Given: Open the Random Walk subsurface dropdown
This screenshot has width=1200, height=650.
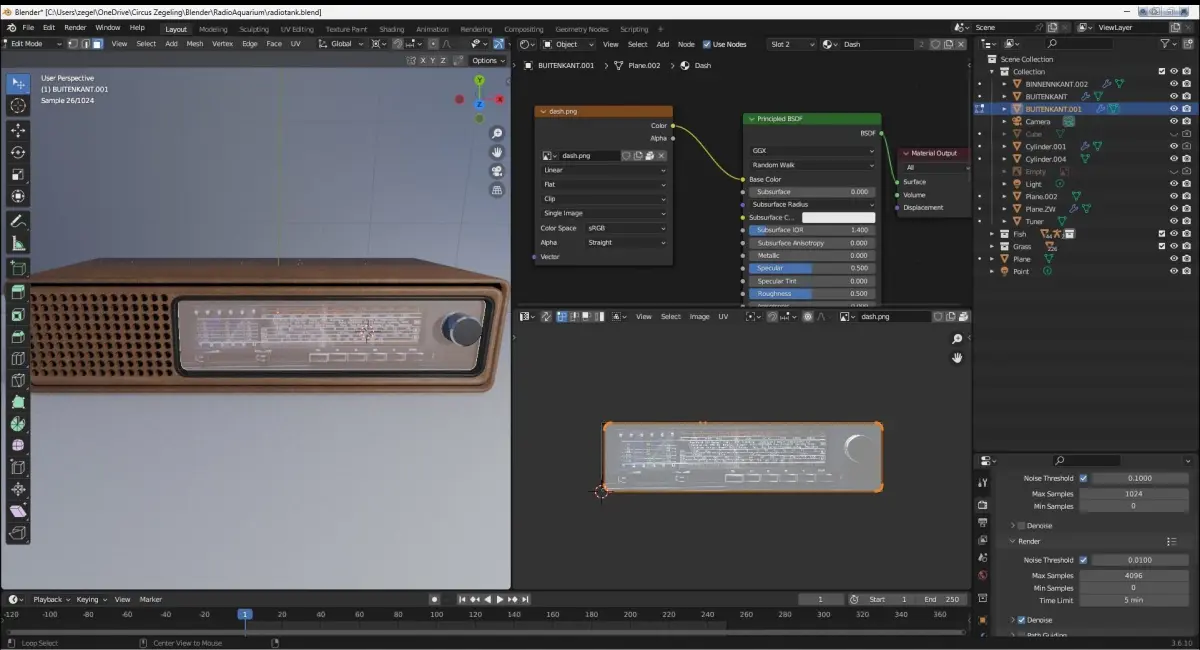Looking at the screenshot, I should pyautogui.click(x=811, y=165).
